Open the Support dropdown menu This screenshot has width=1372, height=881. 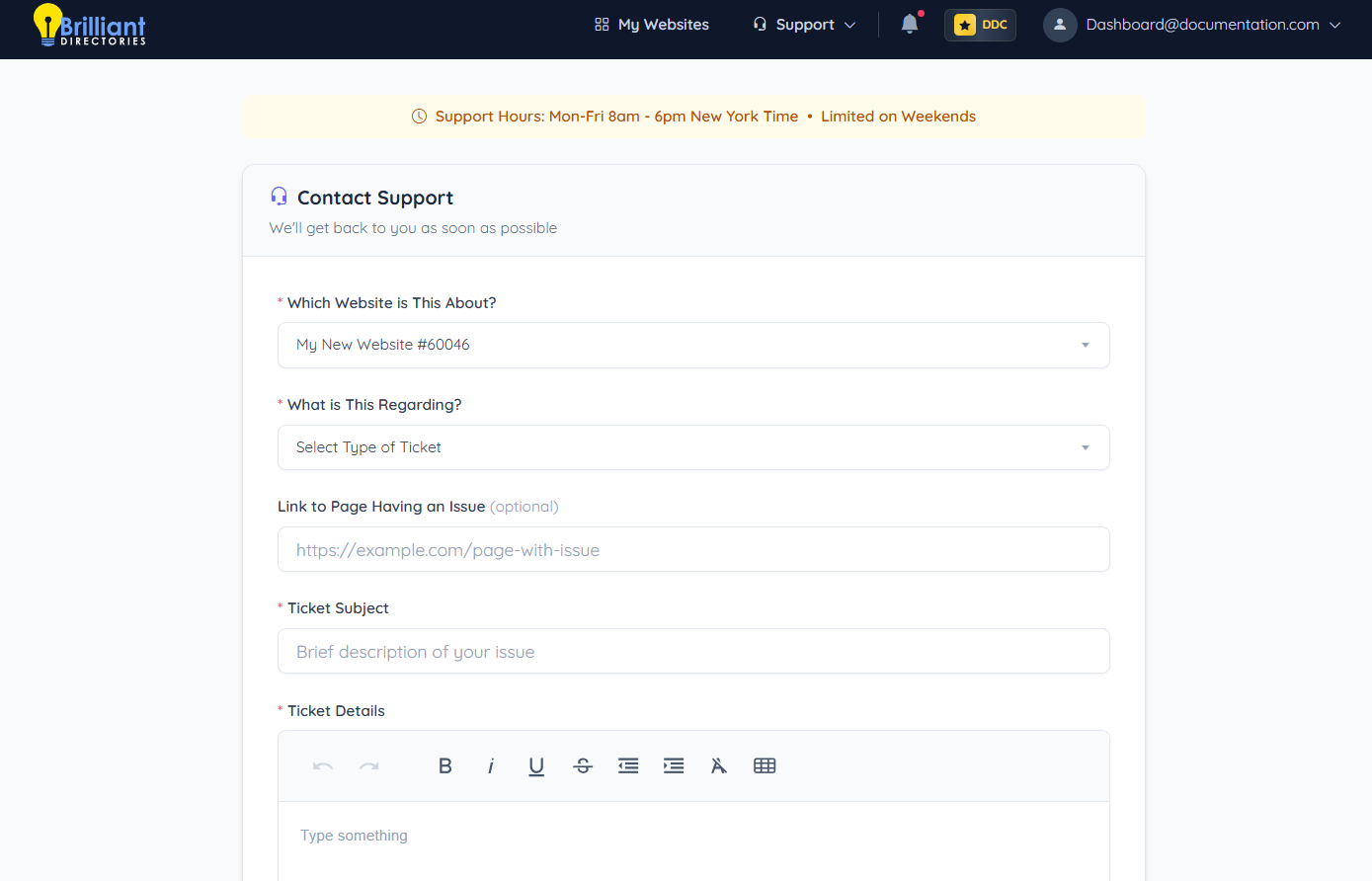click(x=804, y=25)
